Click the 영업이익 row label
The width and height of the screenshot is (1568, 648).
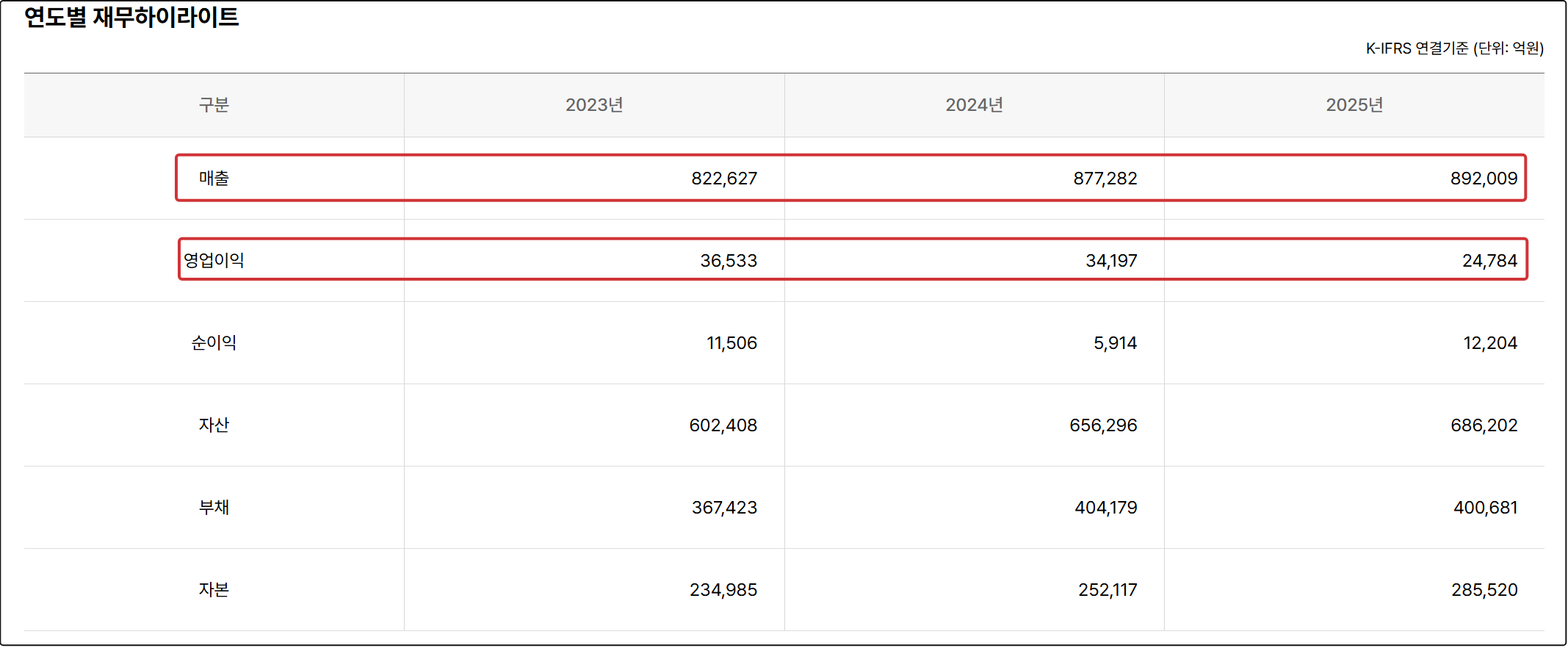(x=214, y=261)
